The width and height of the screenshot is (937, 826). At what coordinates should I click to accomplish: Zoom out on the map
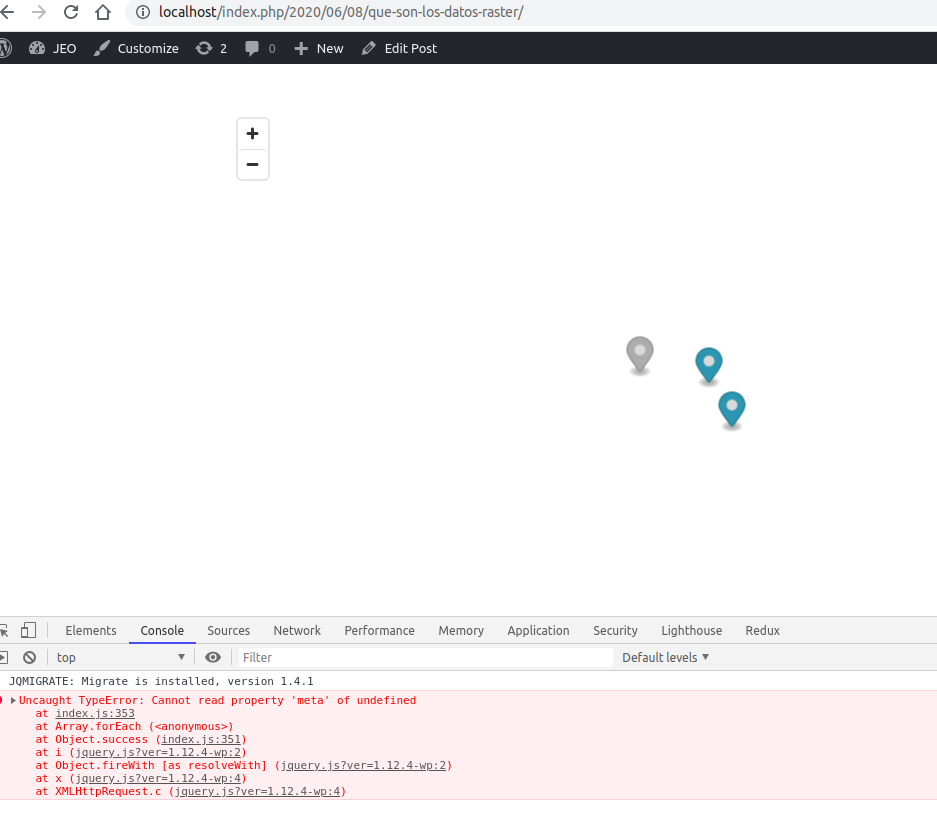click(x=253, y=164)
